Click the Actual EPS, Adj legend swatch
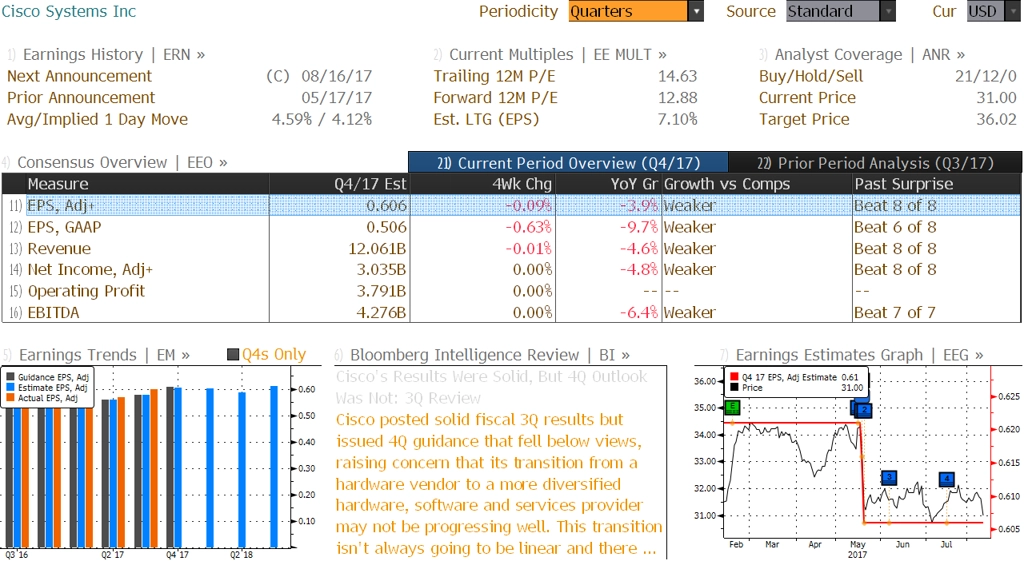 (x=10, y=398)
